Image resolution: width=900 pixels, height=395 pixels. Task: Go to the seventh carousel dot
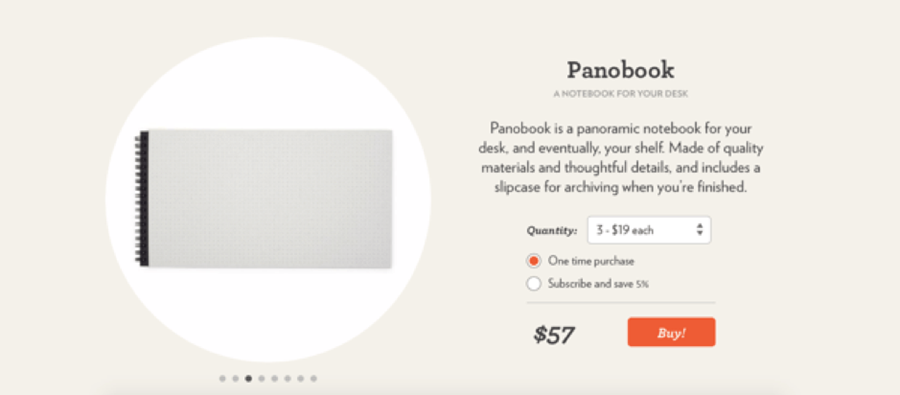[x=300, y=378]
